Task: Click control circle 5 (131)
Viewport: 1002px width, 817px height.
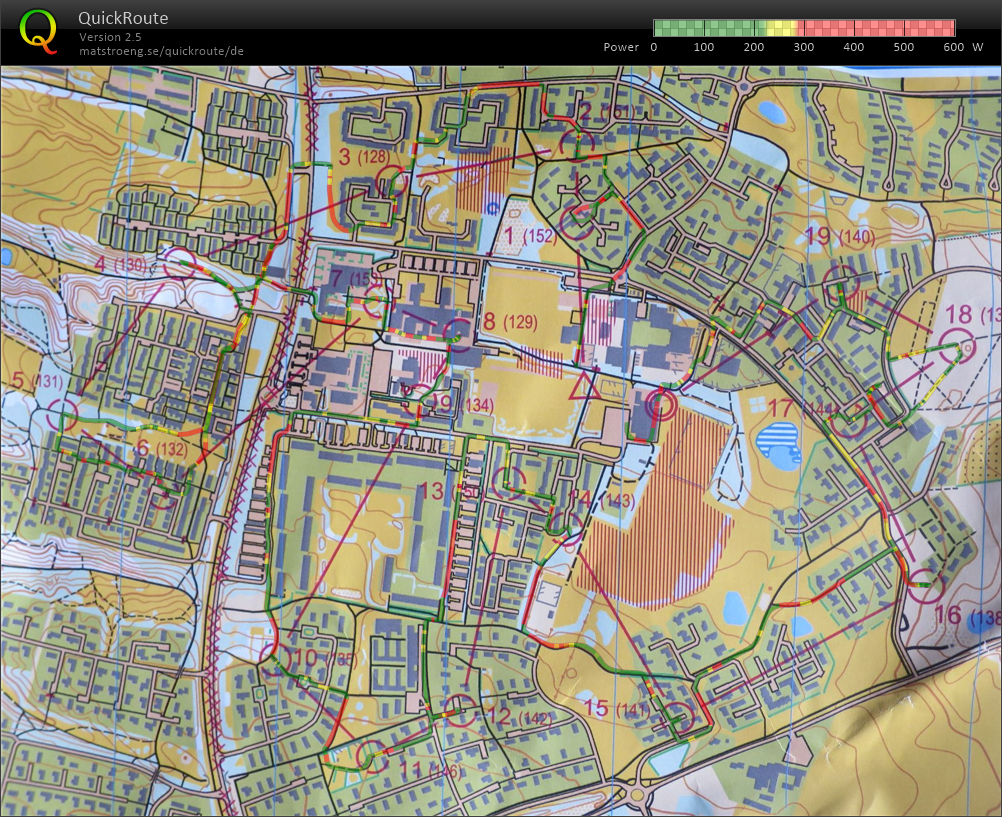Action: 63,415
